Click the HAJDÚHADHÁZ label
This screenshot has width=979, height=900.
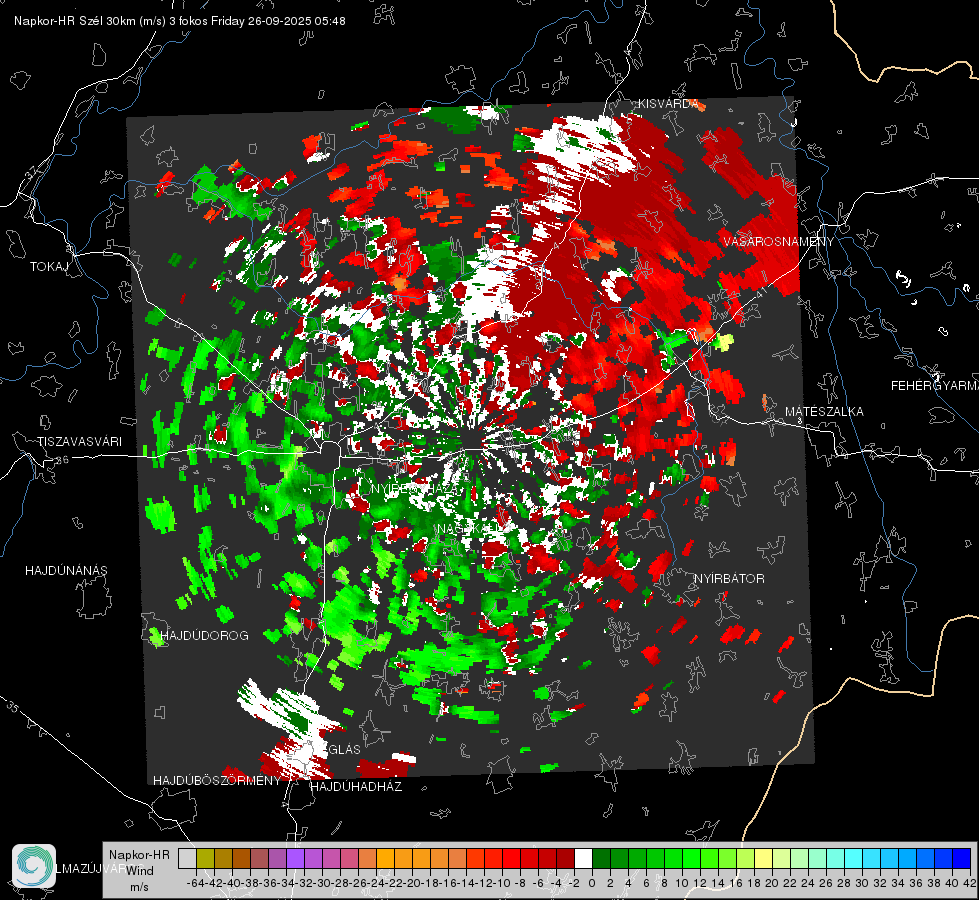356,786
